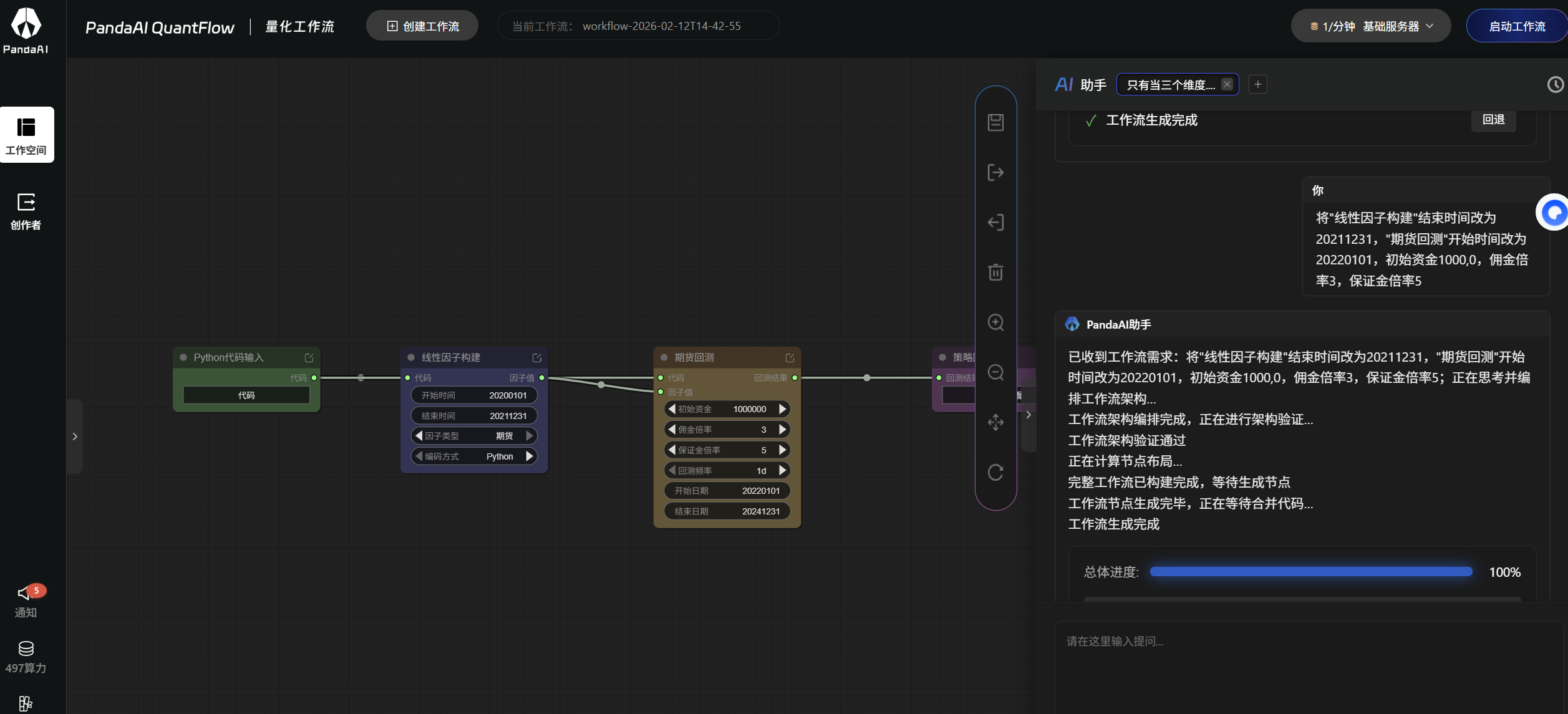Add a new AI chat tab
This screenshot has height=714, width=1568.
1258,84
